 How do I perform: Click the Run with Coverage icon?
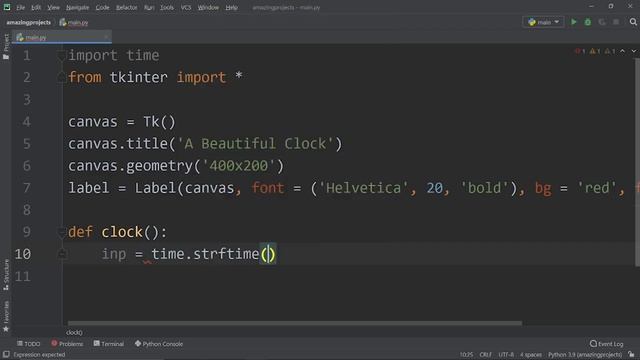pyautogui.click(x=602, y=22)
